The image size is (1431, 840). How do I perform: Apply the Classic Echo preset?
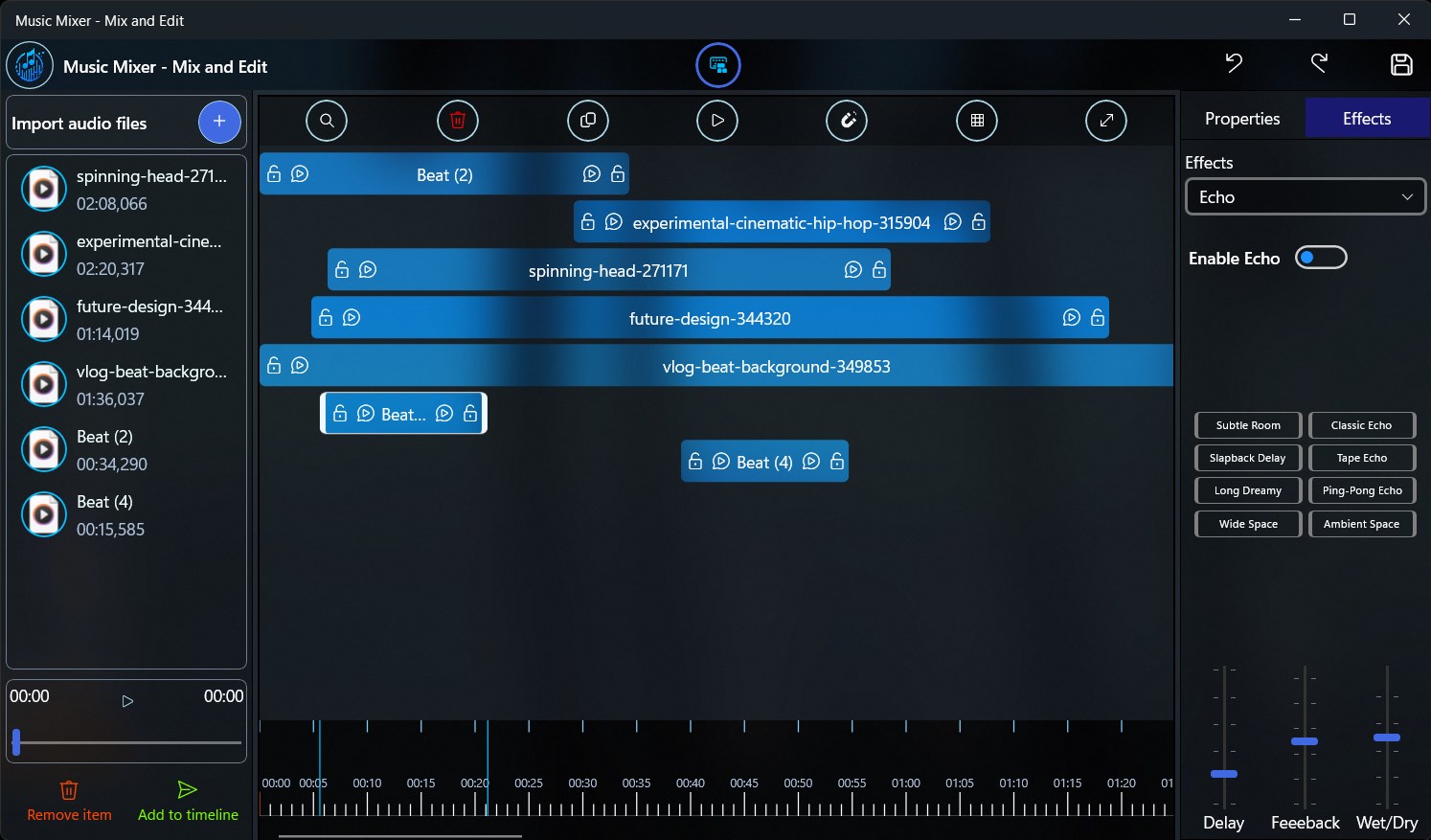point(1362,424)
